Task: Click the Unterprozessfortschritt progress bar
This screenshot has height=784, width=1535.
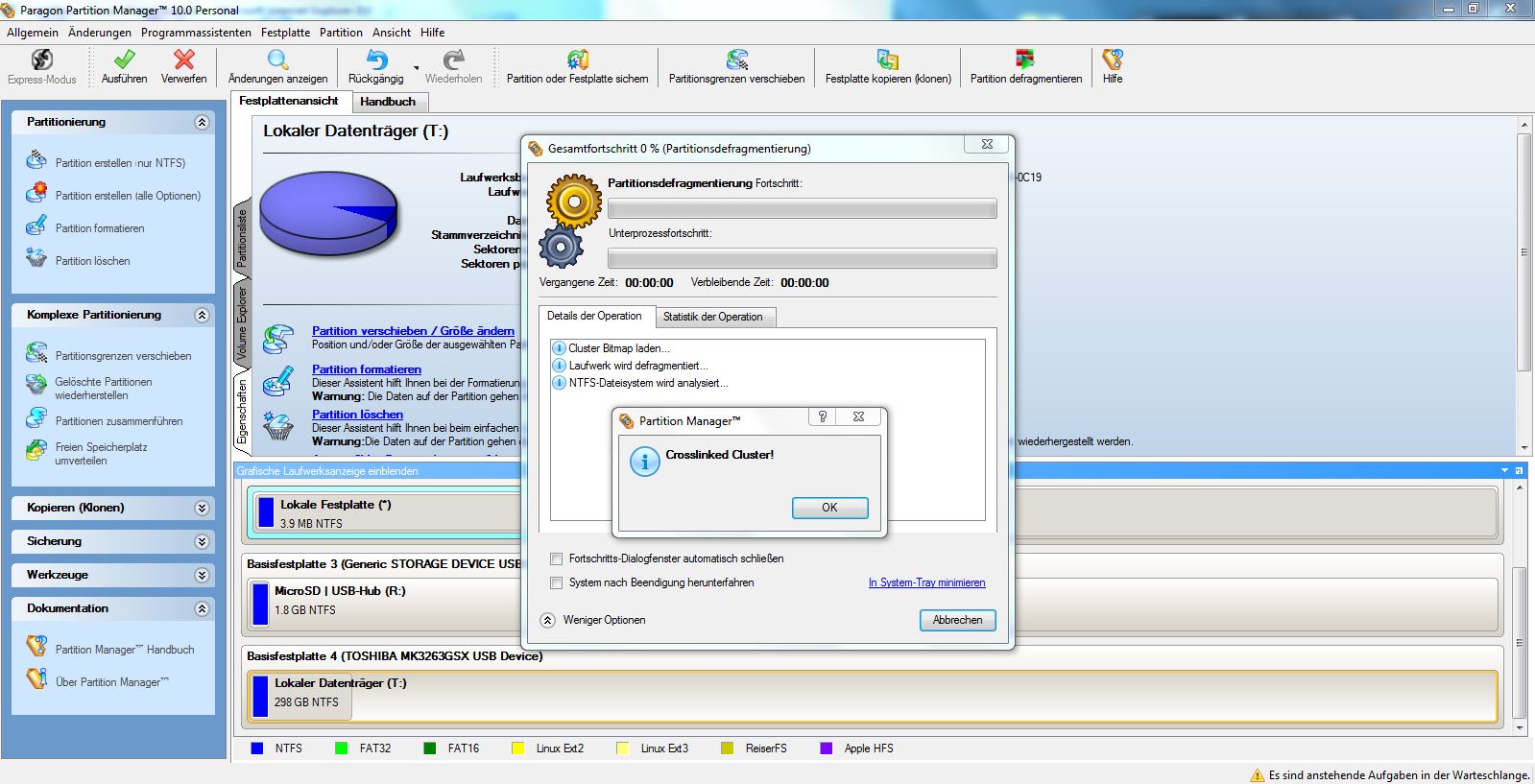Action: point(802,258)
